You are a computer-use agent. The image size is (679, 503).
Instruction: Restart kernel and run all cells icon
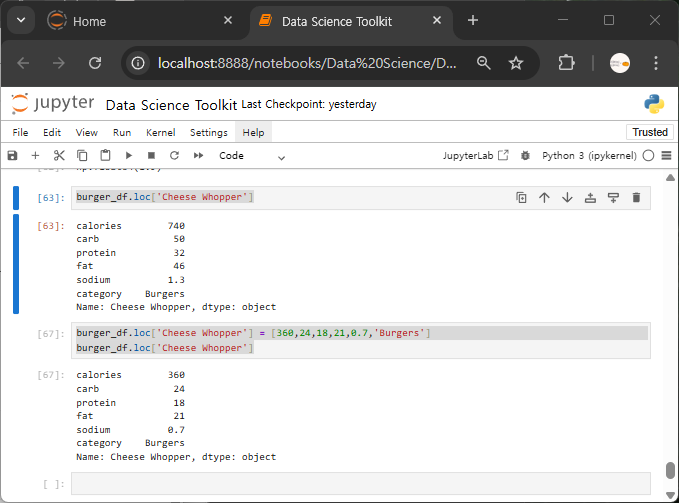point(198,155)
